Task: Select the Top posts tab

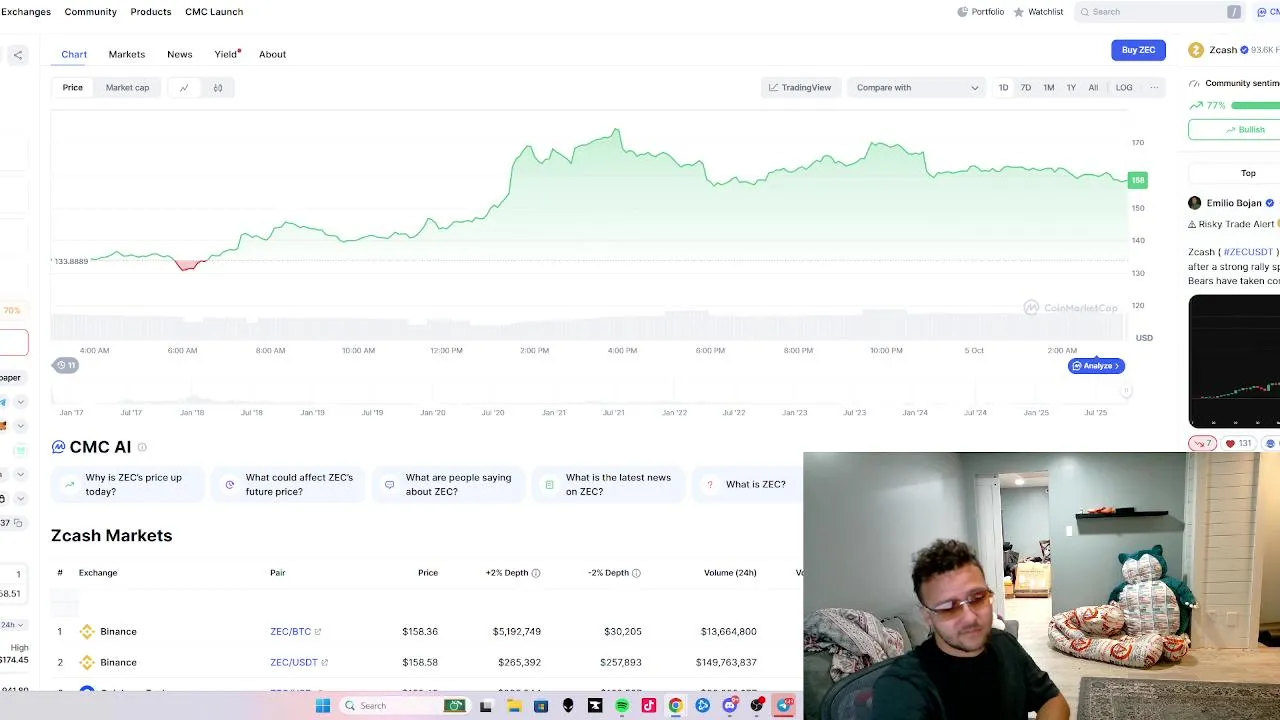Action: [x=1248, y=173]
